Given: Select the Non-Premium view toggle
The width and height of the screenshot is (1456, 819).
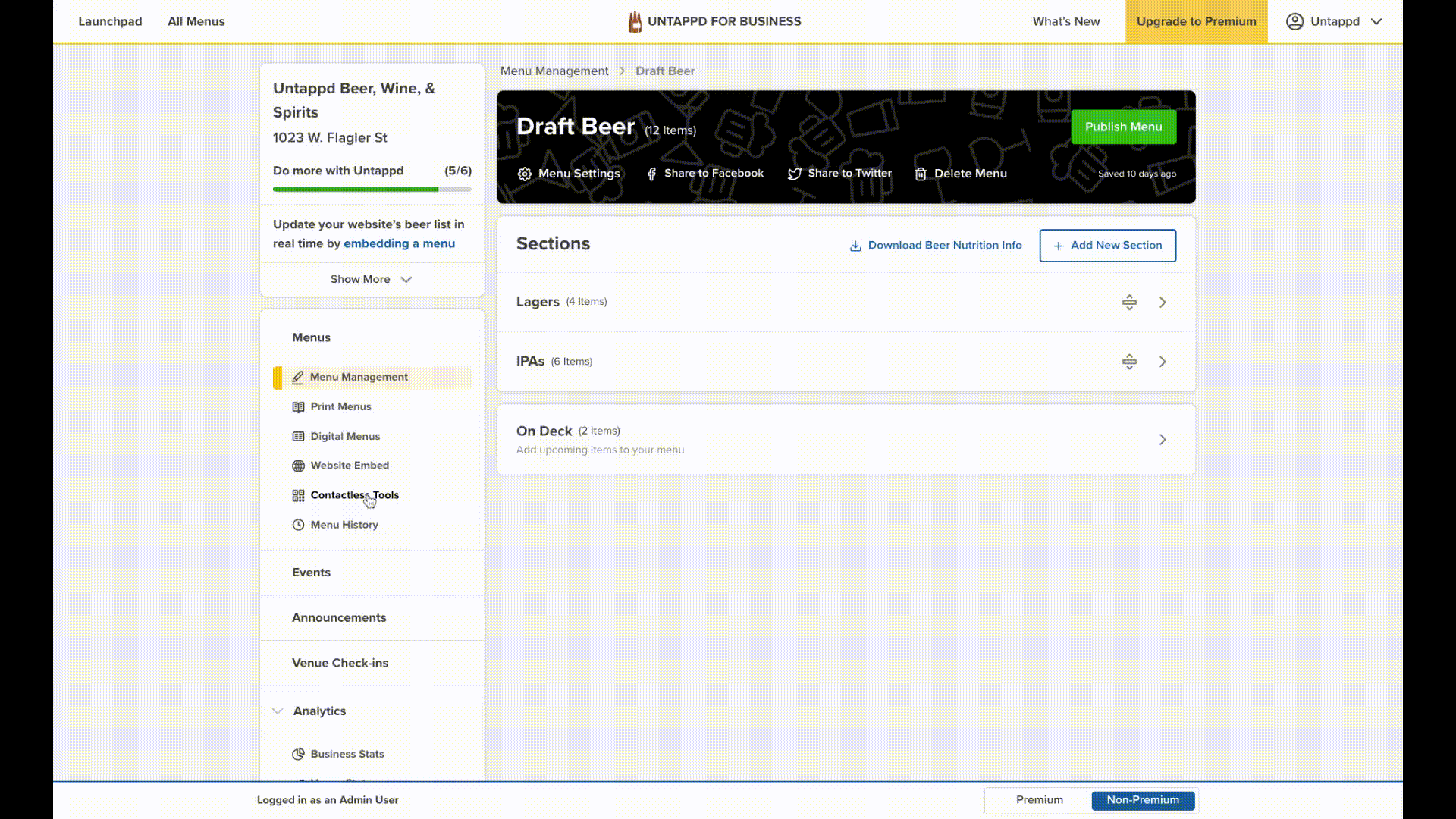Looking at the screenshot, I should click(1143, 800).
